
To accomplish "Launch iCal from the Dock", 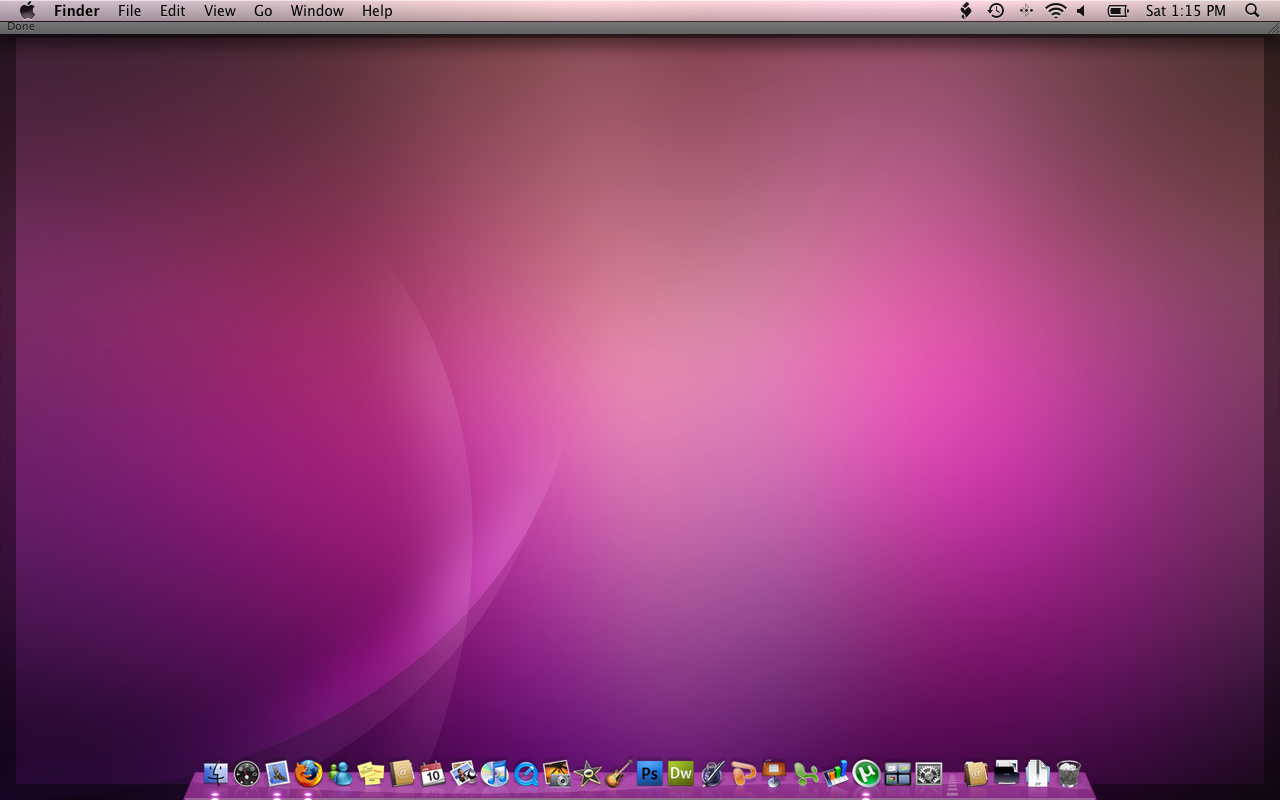I will (432, 773).
